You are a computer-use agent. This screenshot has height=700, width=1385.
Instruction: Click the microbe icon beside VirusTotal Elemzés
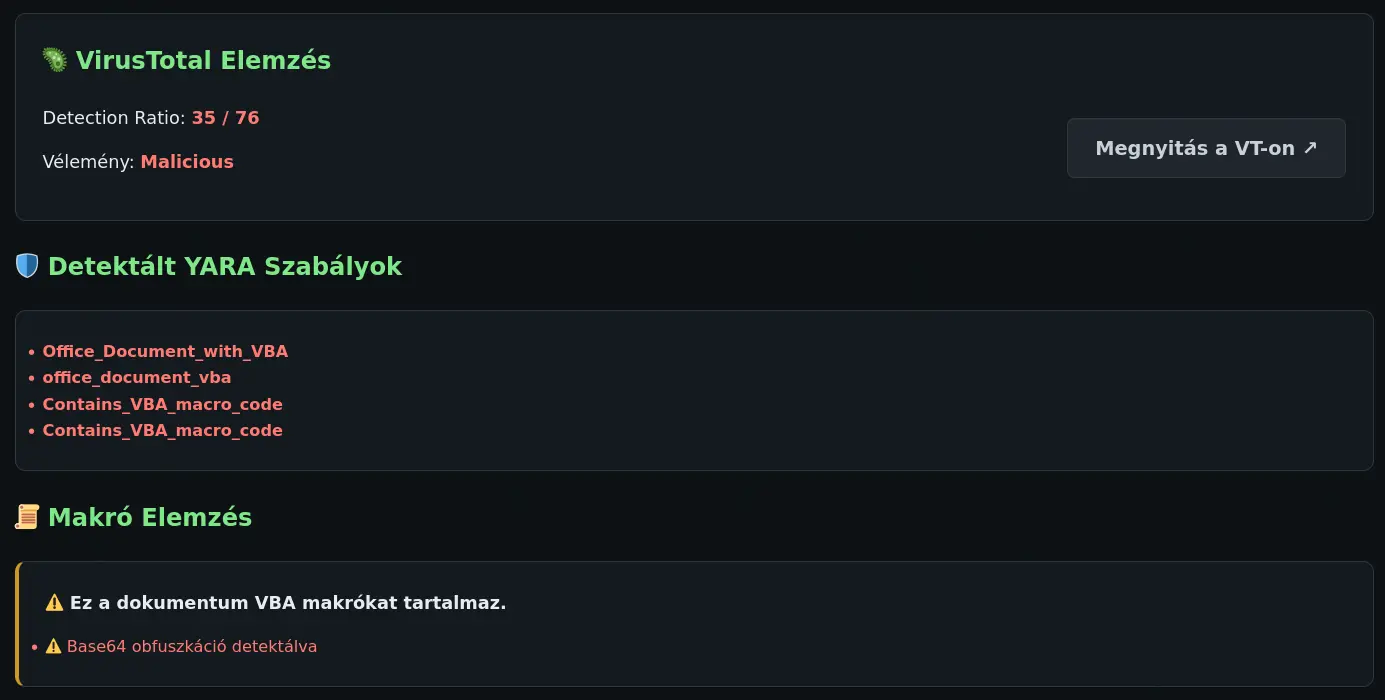pos(55,60)
